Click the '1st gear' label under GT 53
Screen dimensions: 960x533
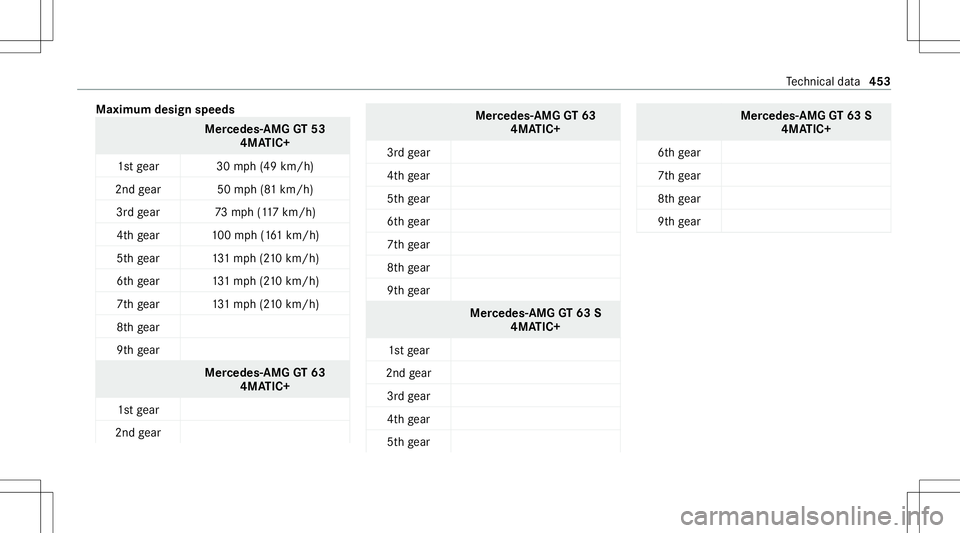[138, 166]
